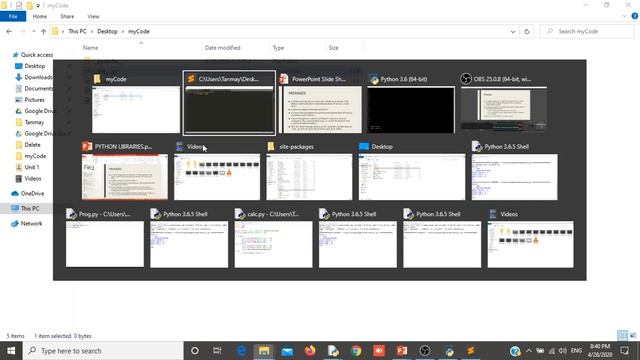Sort by the Type column header
Screen dimensions: 640x360
[x=278, y=48]
